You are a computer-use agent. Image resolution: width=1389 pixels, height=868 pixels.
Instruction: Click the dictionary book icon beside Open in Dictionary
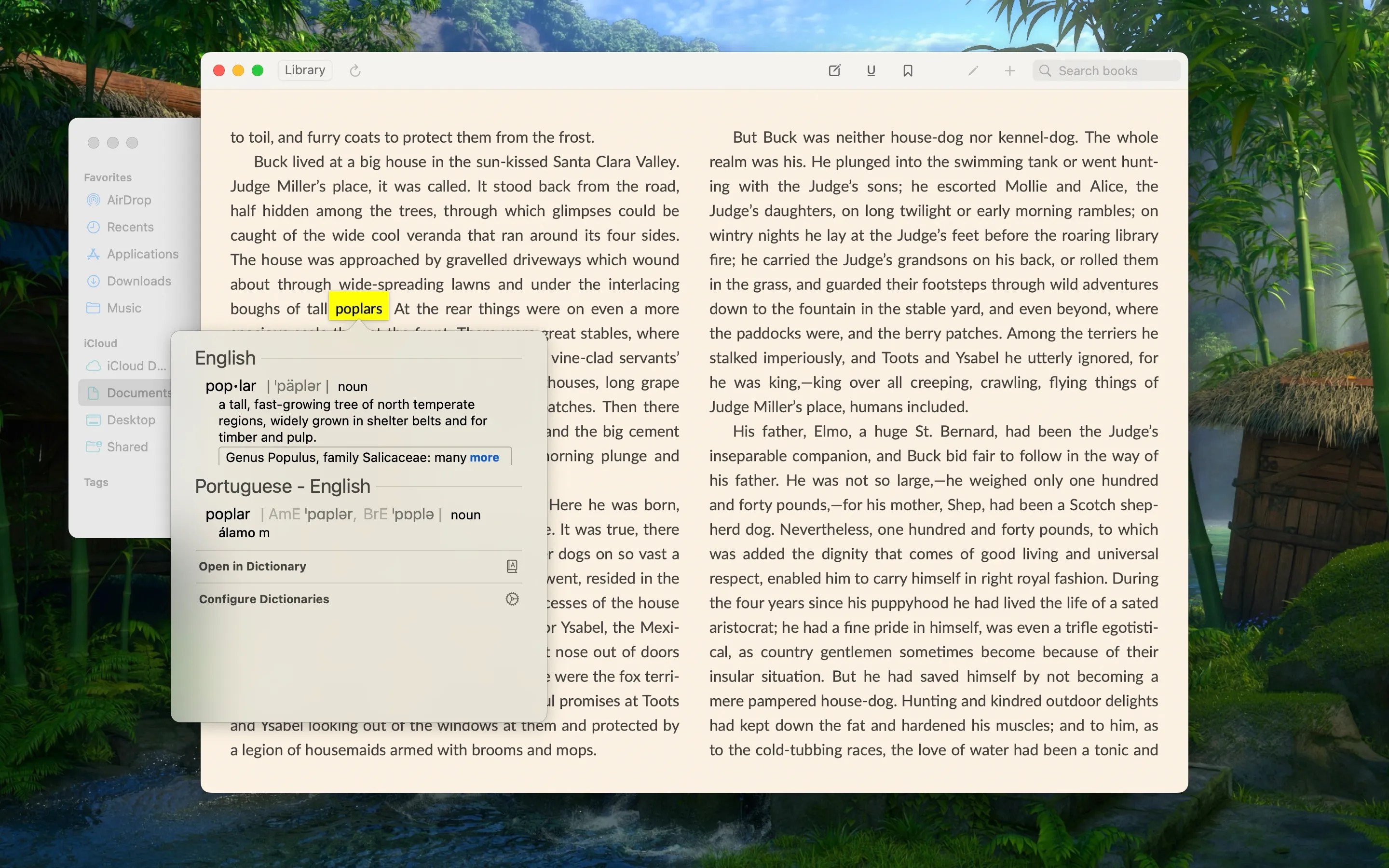(x=511, y=566)
